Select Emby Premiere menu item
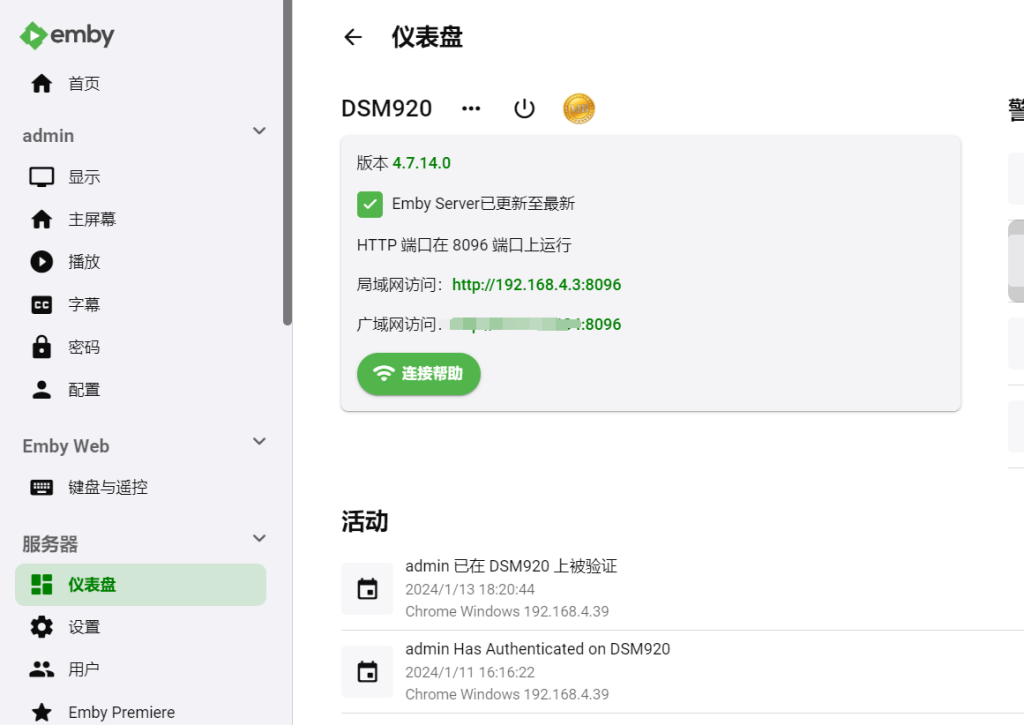The height and width of the screenshot is (725, 1024). pos(140,712)
